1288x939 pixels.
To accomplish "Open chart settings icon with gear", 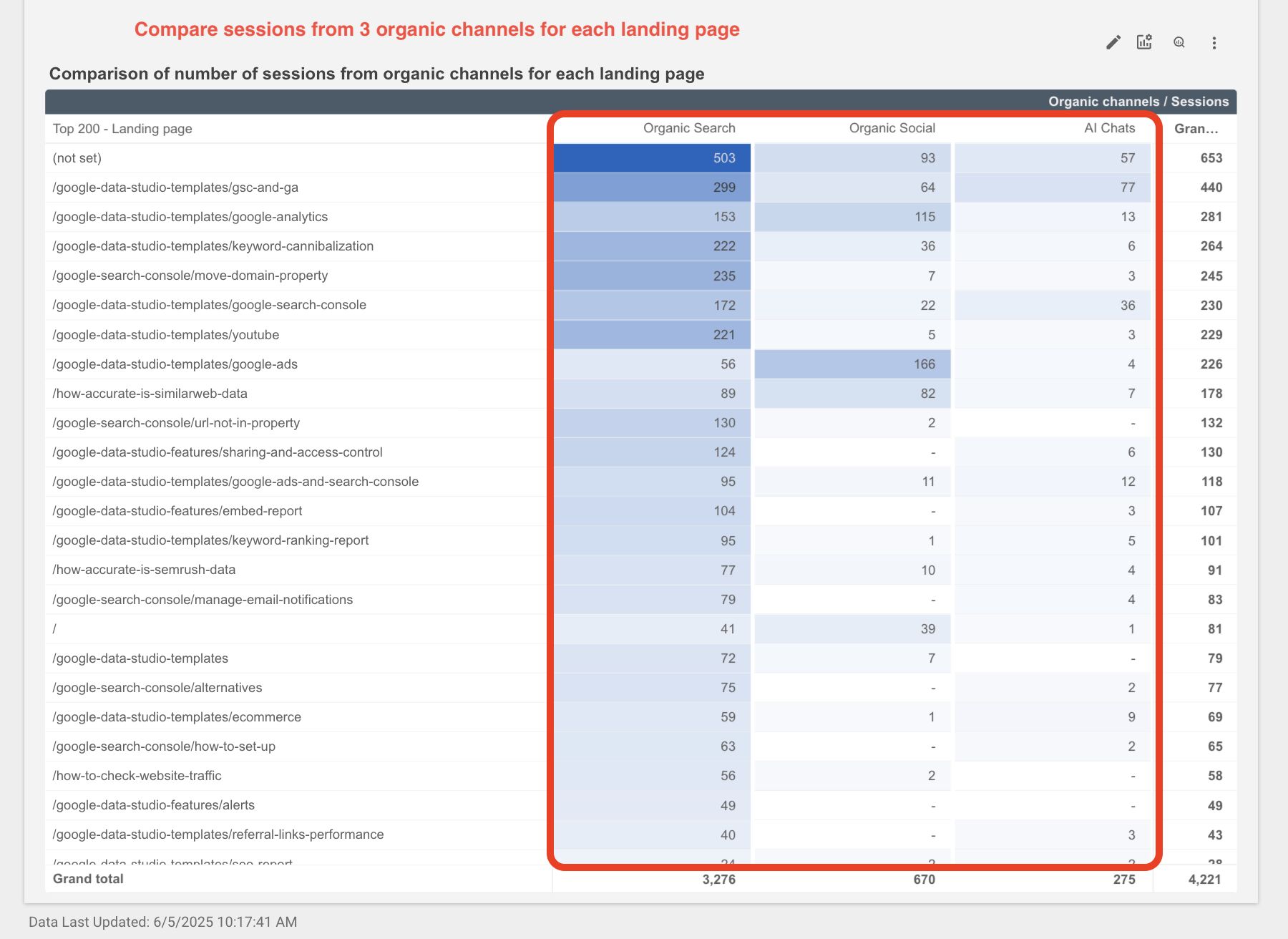I will [1145, 42].
